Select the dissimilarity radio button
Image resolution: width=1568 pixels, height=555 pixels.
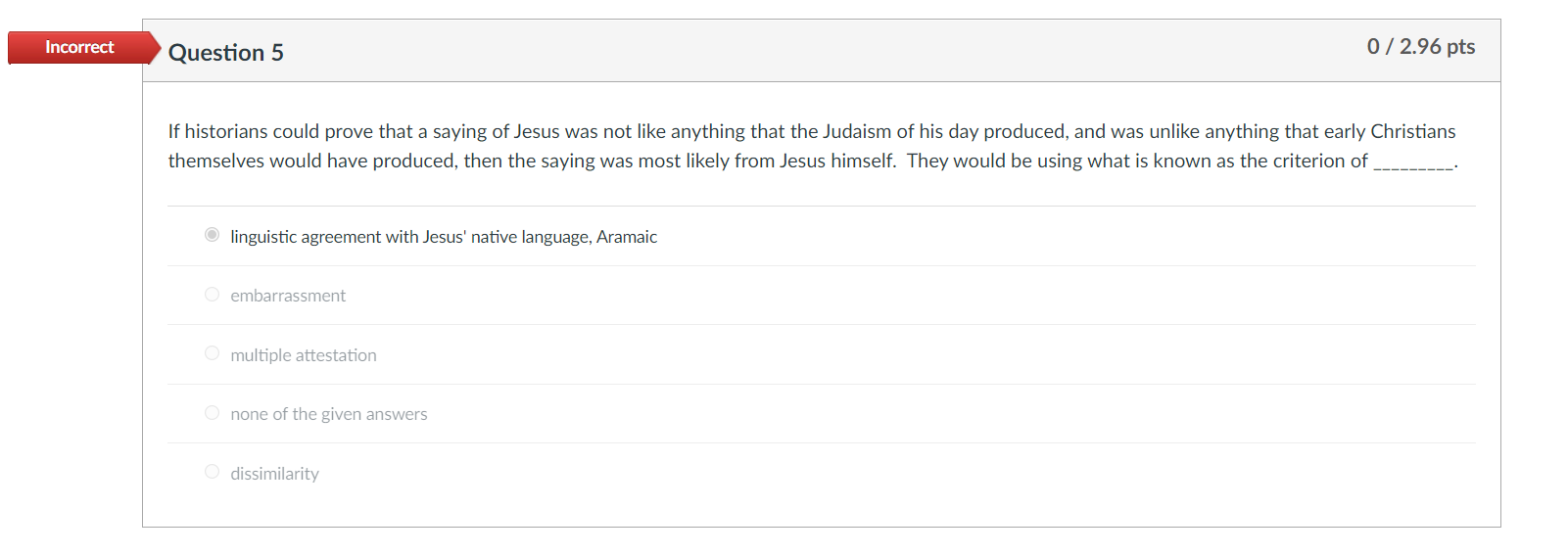point(212,472)
